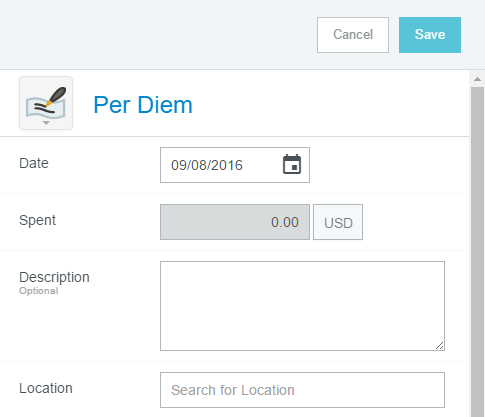Click the vertical scrollbar thumb
Screen dimensions: 485x417
pyautogui.click(x=477, y=252)
